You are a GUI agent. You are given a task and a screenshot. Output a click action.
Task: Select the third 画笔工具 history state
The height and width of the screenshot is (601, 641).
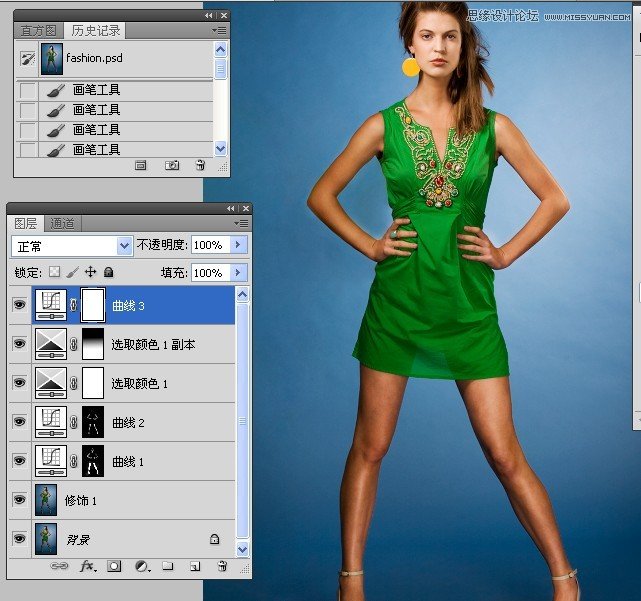pyautogui.click(x=114, y=130)
